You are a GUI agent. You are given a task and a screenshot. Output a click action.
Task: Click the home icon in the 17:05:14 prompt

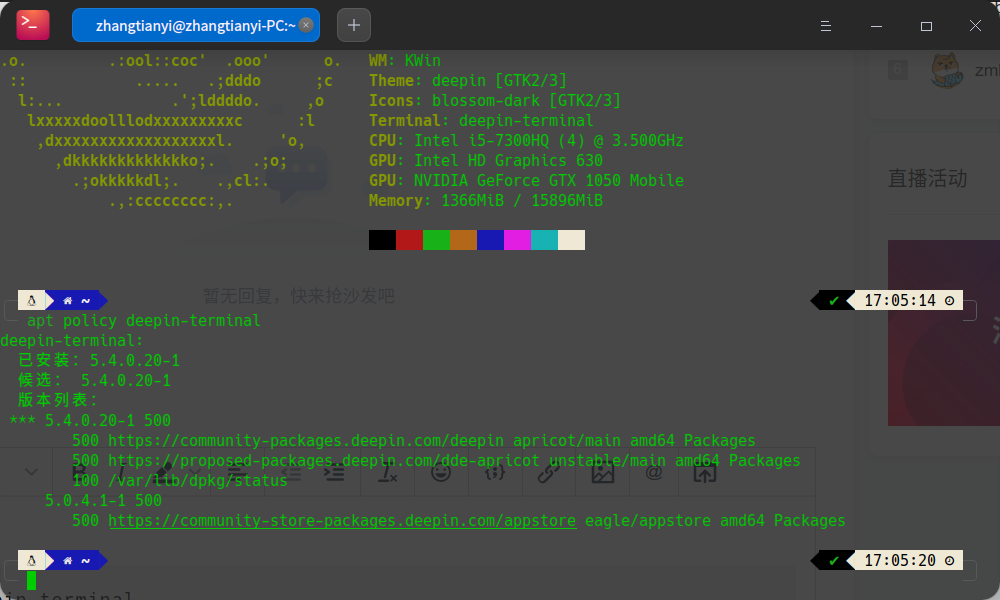(x=68, y=300)
